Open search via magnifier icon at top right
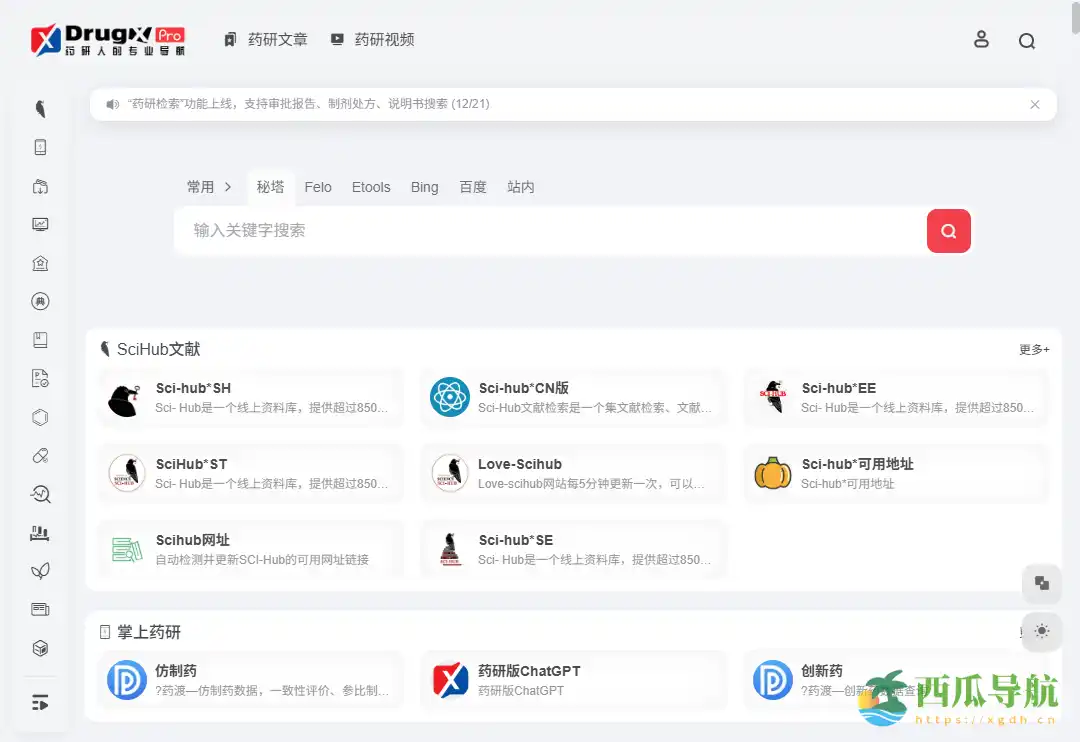The height and width of the screenshot is (742, 1080). (1027, 40)
